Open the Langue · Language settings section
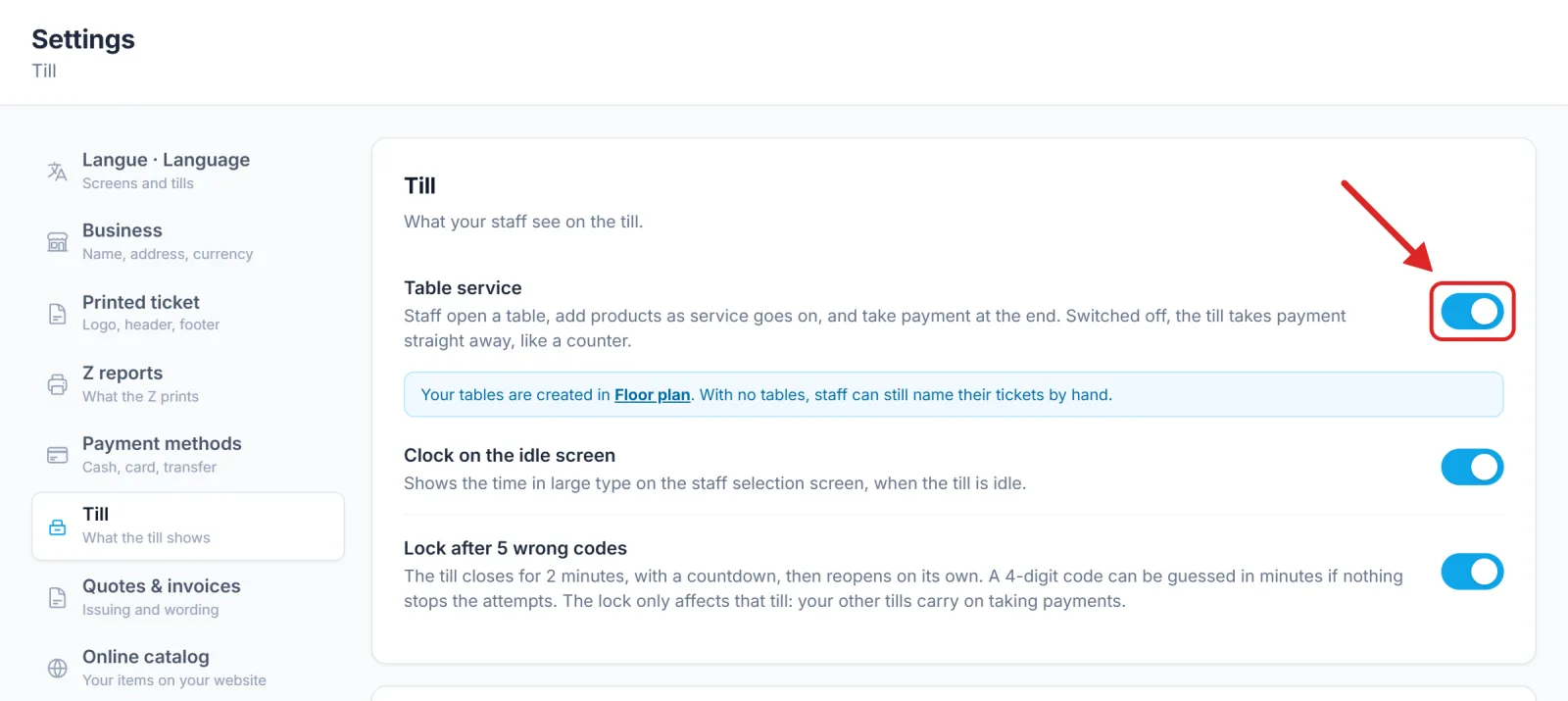This screenshot has height=701, width=1568. [x=188, y=171]
